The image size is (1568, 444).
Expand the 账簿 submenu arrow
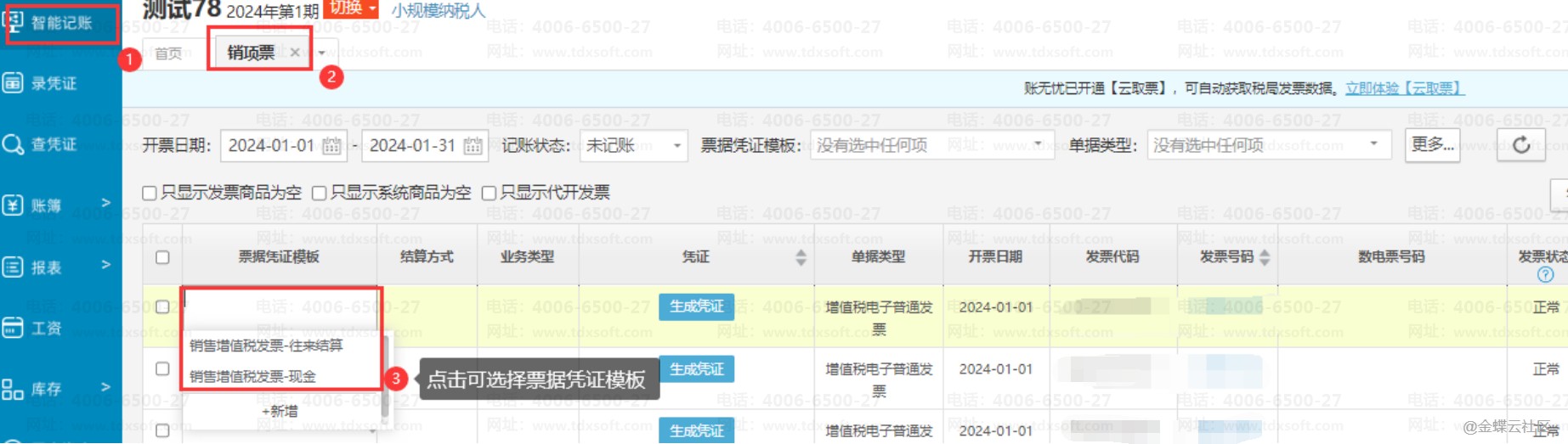click(105, 203)
